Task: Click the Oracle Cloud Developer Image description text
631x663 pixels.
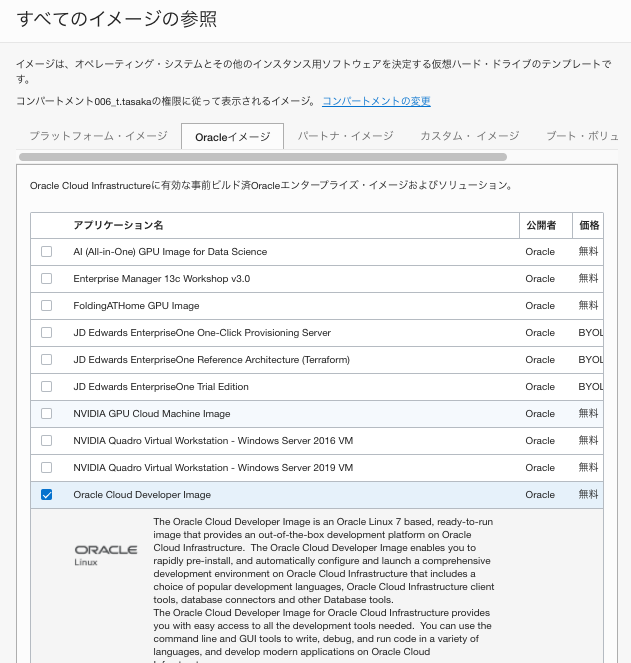Action: (x=324, y=589)
